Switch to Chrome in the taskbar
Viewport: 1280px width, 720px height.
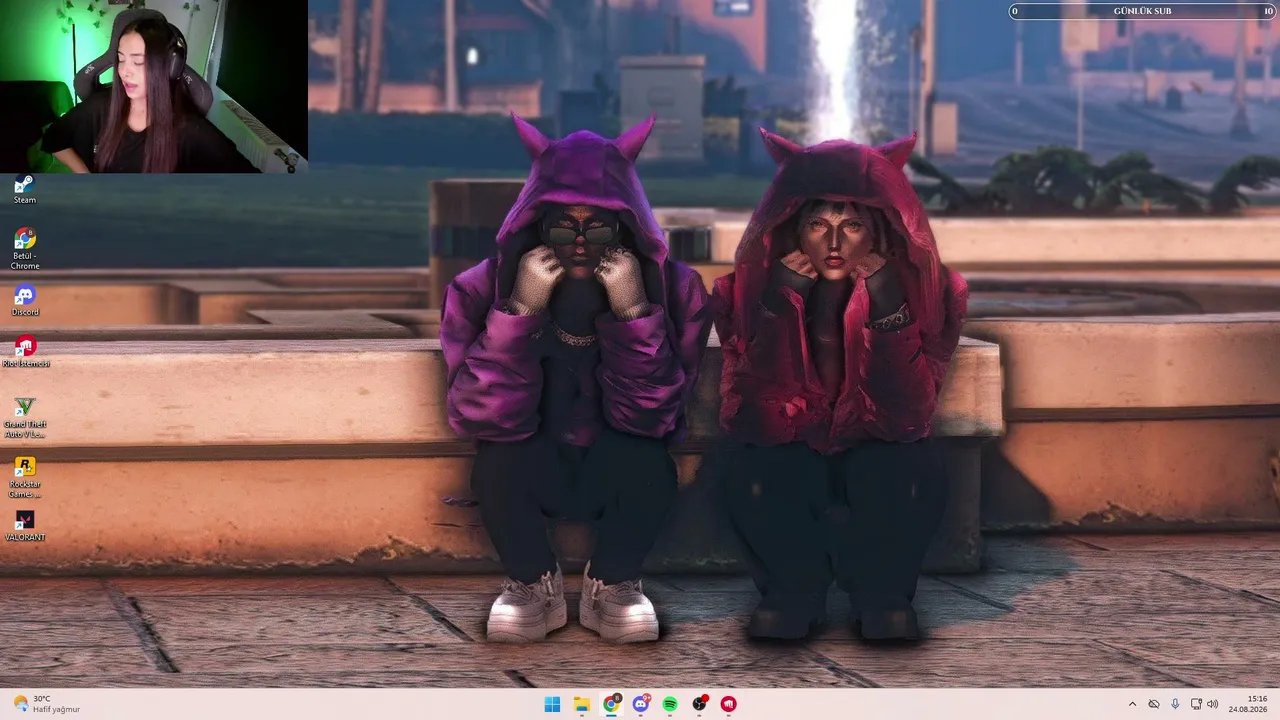point(611,704)
